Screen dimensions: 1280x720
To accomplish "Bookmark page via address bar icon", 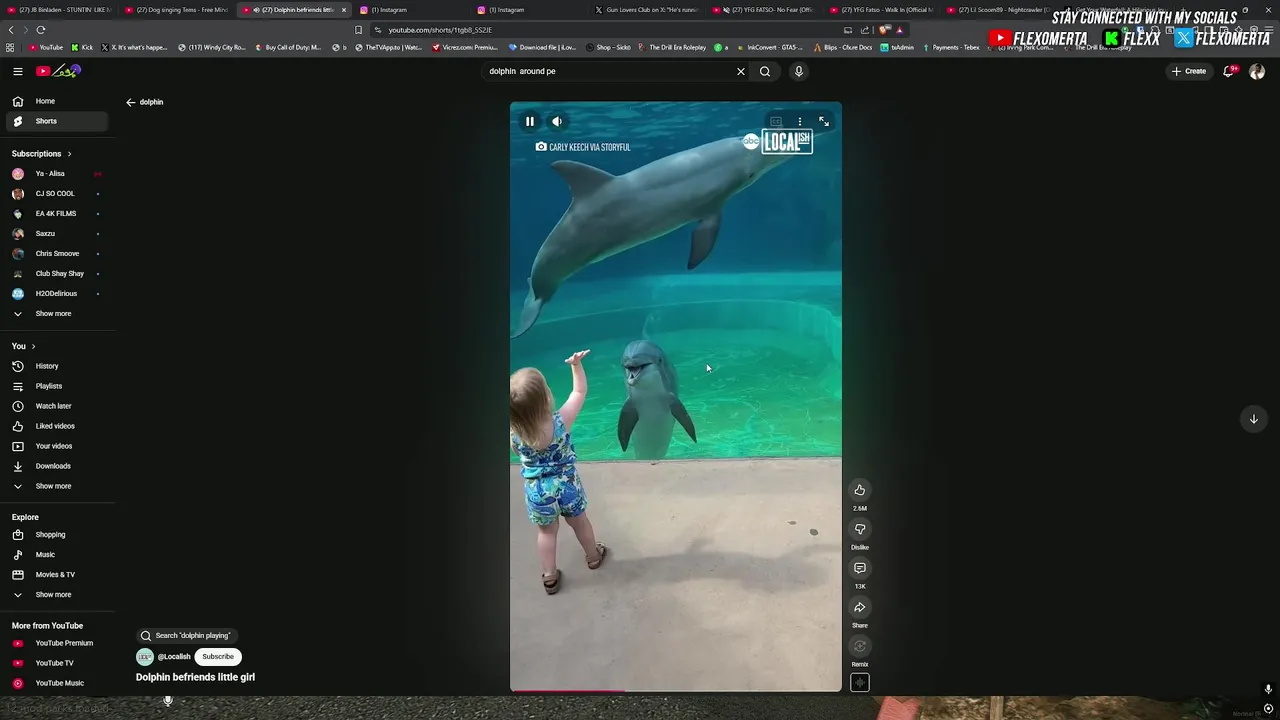I will click(358, 30).
